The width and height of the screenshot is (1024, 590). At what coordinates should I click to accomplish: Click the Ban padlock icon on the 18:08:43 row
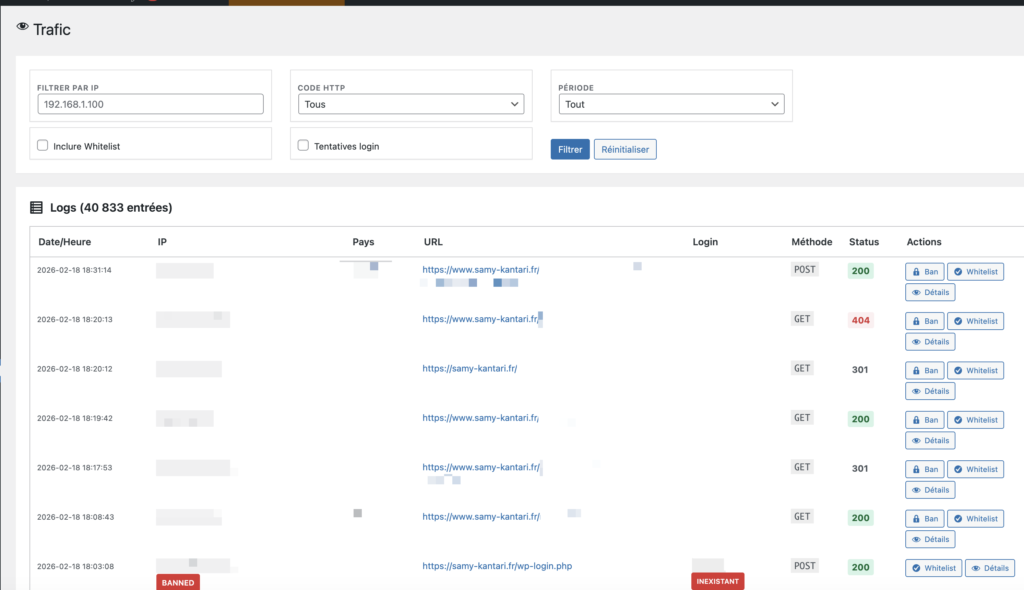(914, 518)
